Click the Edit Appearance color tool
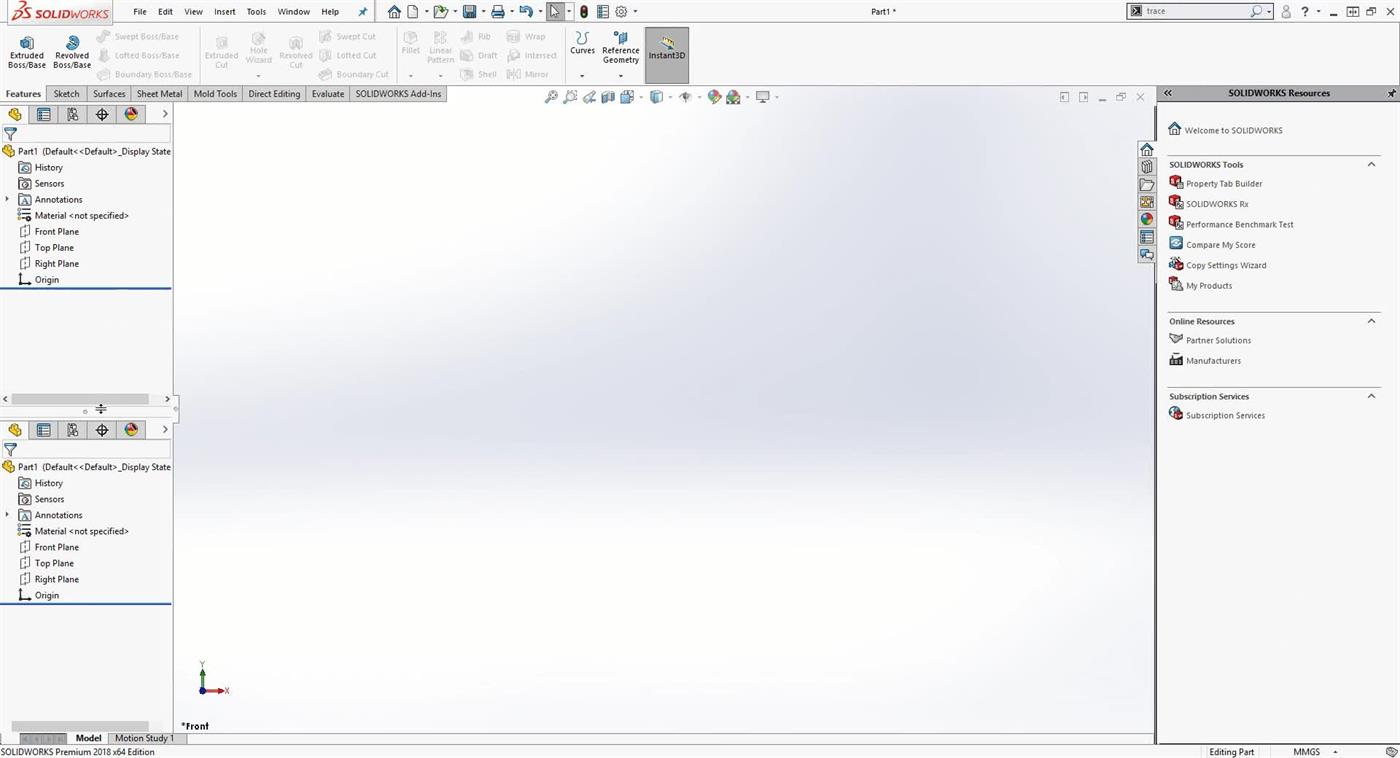This screenshot has width=1400, height=758. coord(714,96)
